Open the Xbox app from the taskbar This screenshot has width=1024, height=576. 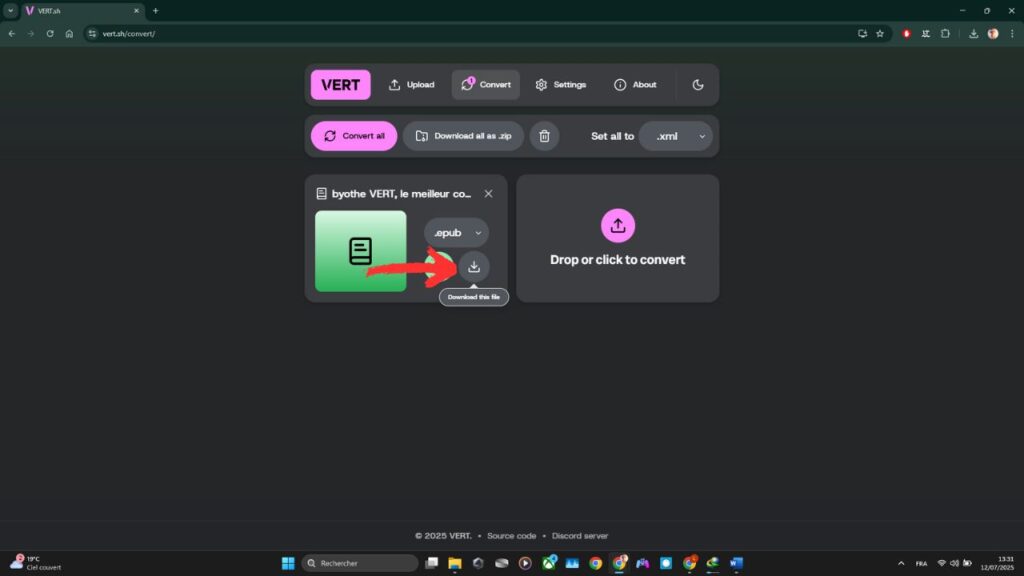(x=549, y=563)
